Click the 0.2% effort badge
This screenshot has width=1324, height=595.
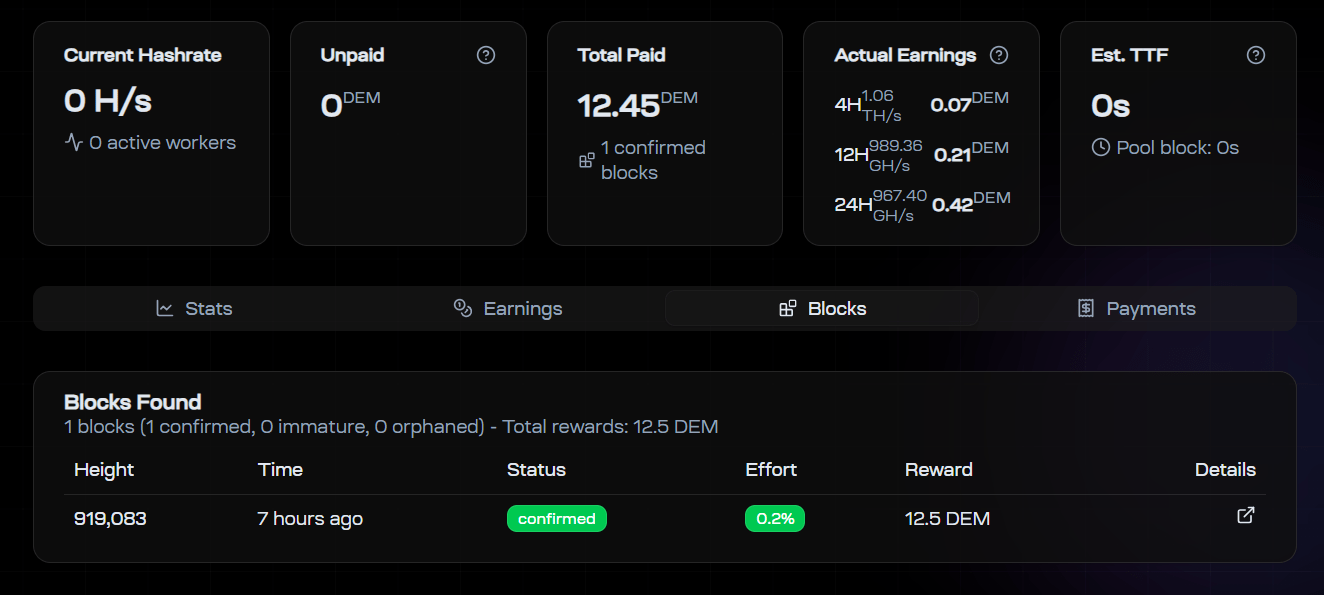click(775, 519)
